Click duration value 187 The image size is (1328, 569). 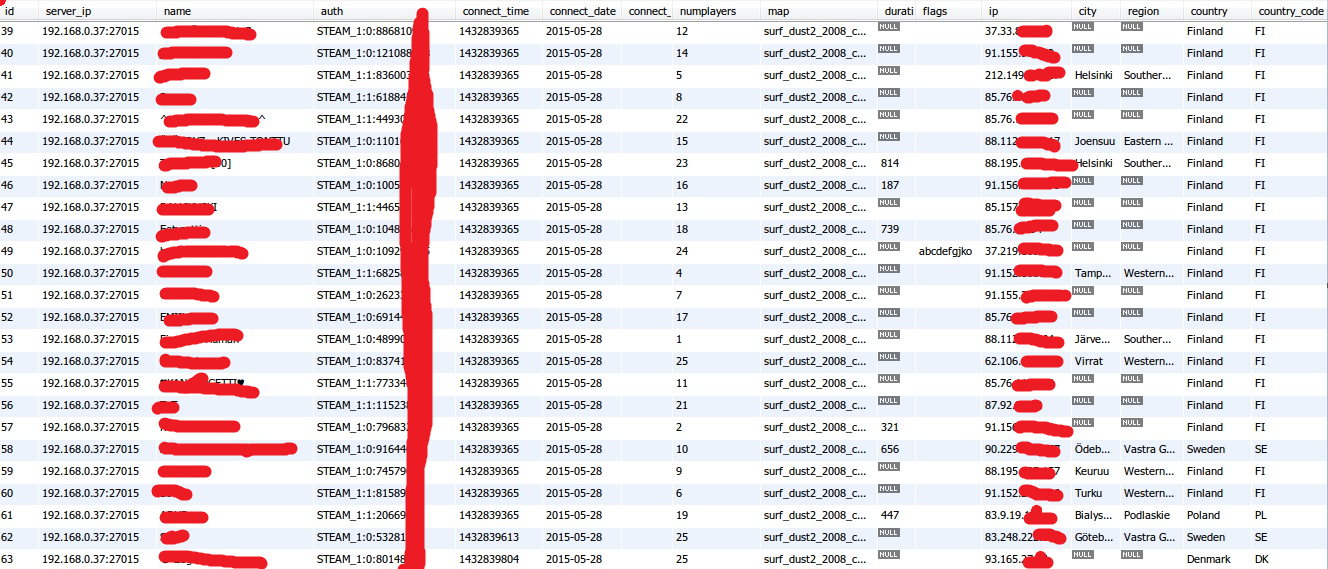[889, 185]
